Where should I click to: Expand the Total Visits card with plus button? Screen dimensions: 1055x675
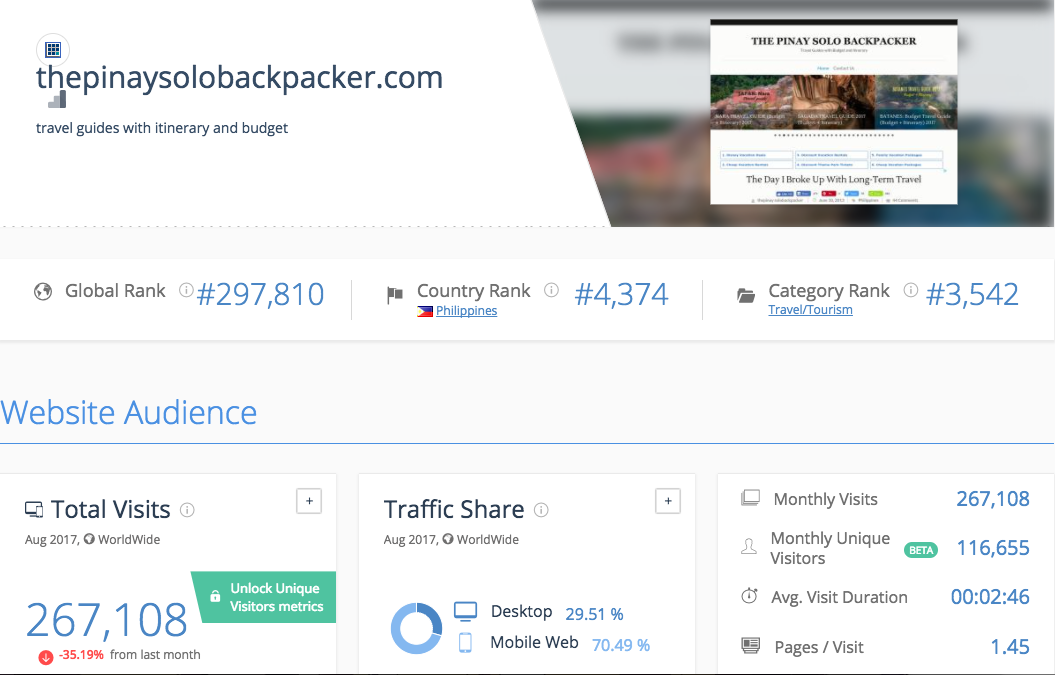tap(309, 501)
